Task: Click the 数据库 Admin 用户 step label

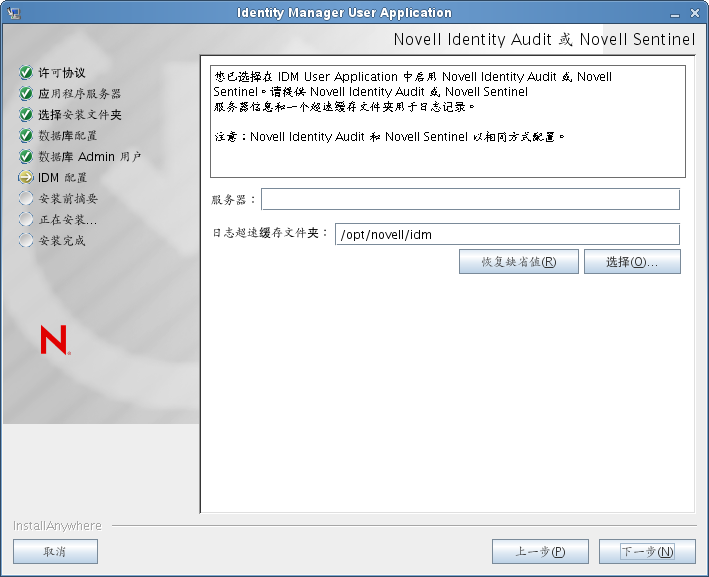Action: (90, 156)
